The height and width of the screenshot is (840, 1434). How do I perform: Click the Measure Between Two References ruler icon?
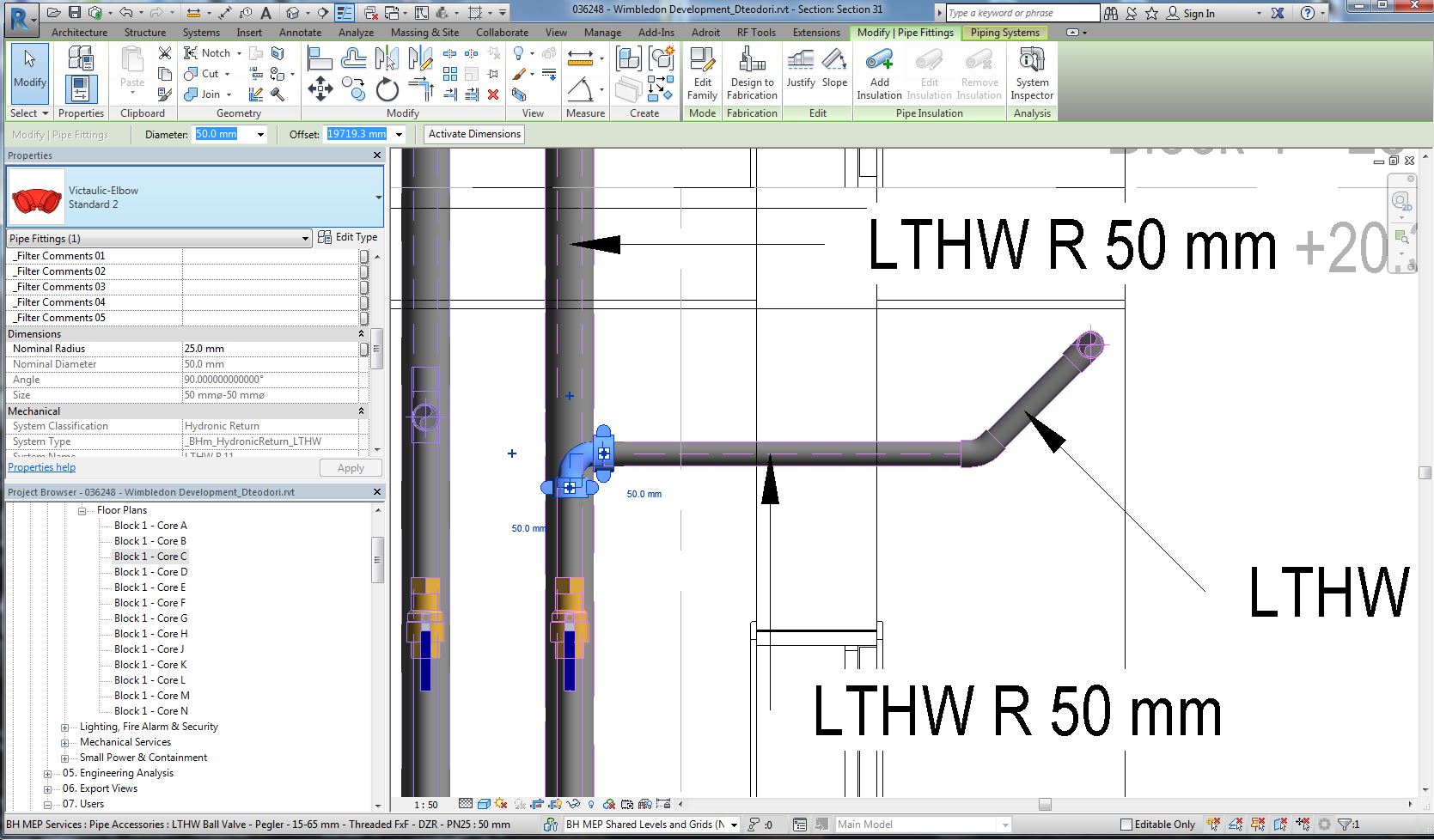click(x=581, y=58)
